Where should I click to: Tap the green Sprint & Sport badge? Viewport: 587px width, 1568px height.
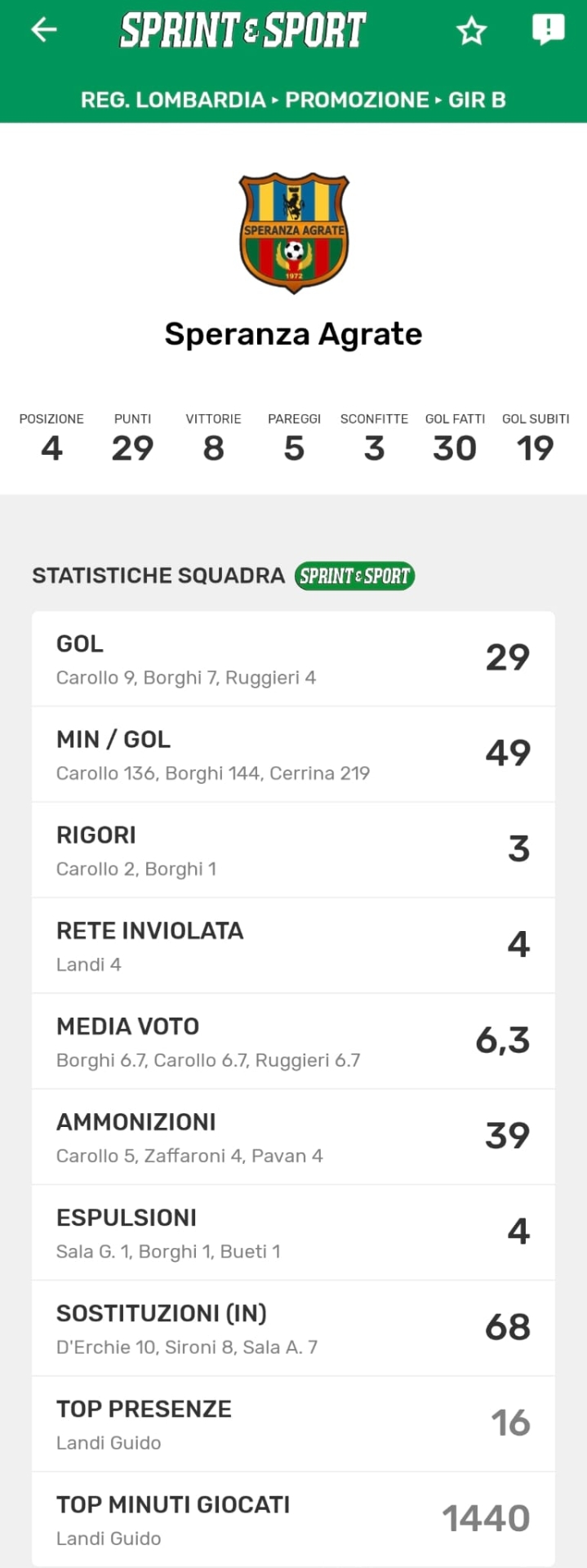(x=354, y=576)
